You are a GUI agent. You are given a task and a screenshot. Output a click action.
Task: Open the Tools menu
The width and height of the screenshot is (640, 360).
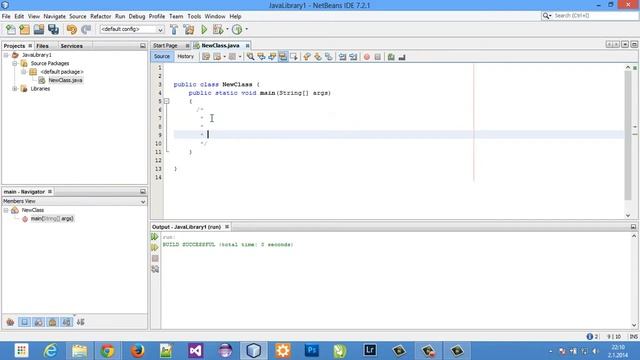click(x=194, y=16)
